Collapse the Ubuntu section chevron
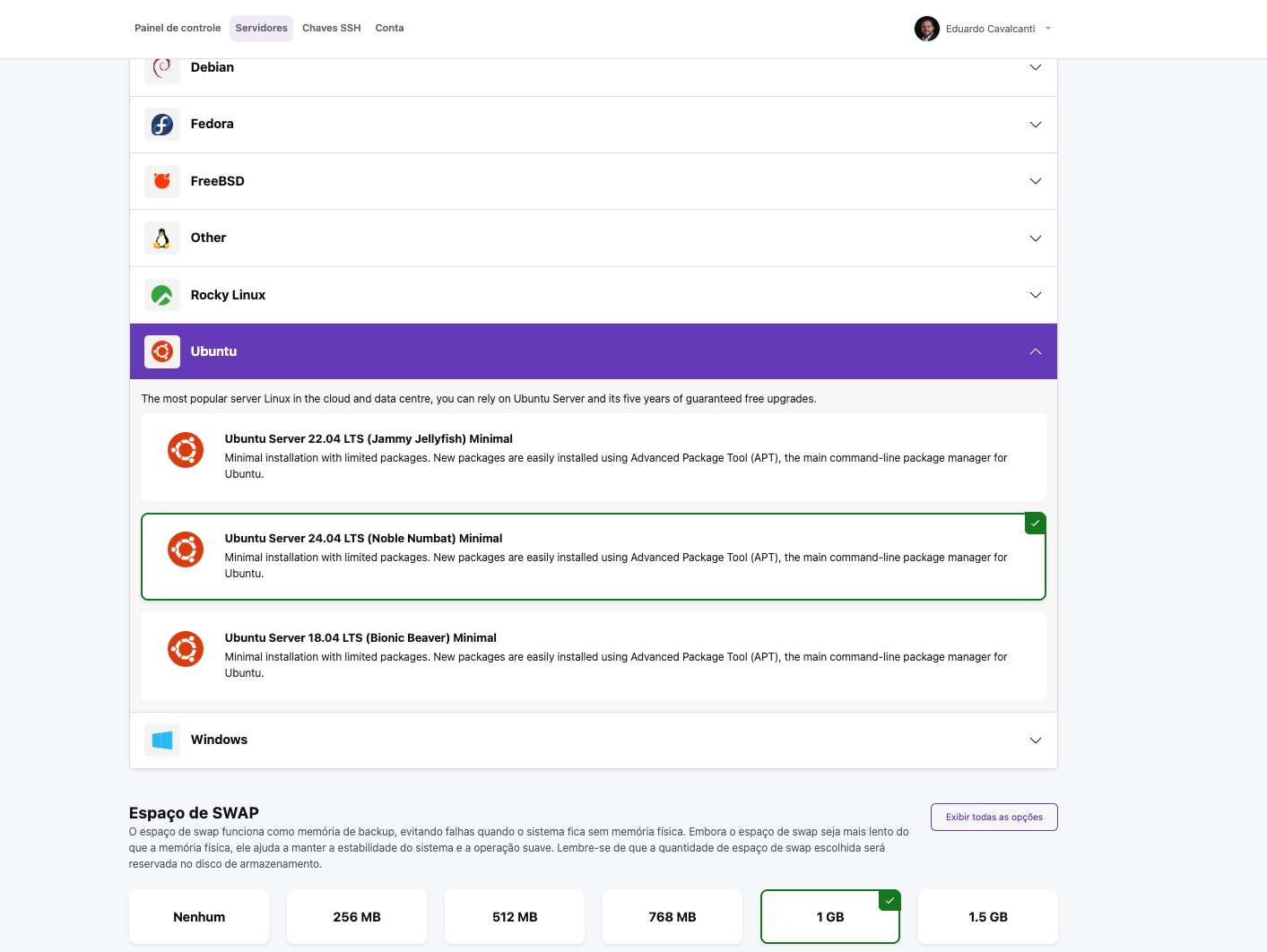The image size is (1267, 952). (1036, 351)
